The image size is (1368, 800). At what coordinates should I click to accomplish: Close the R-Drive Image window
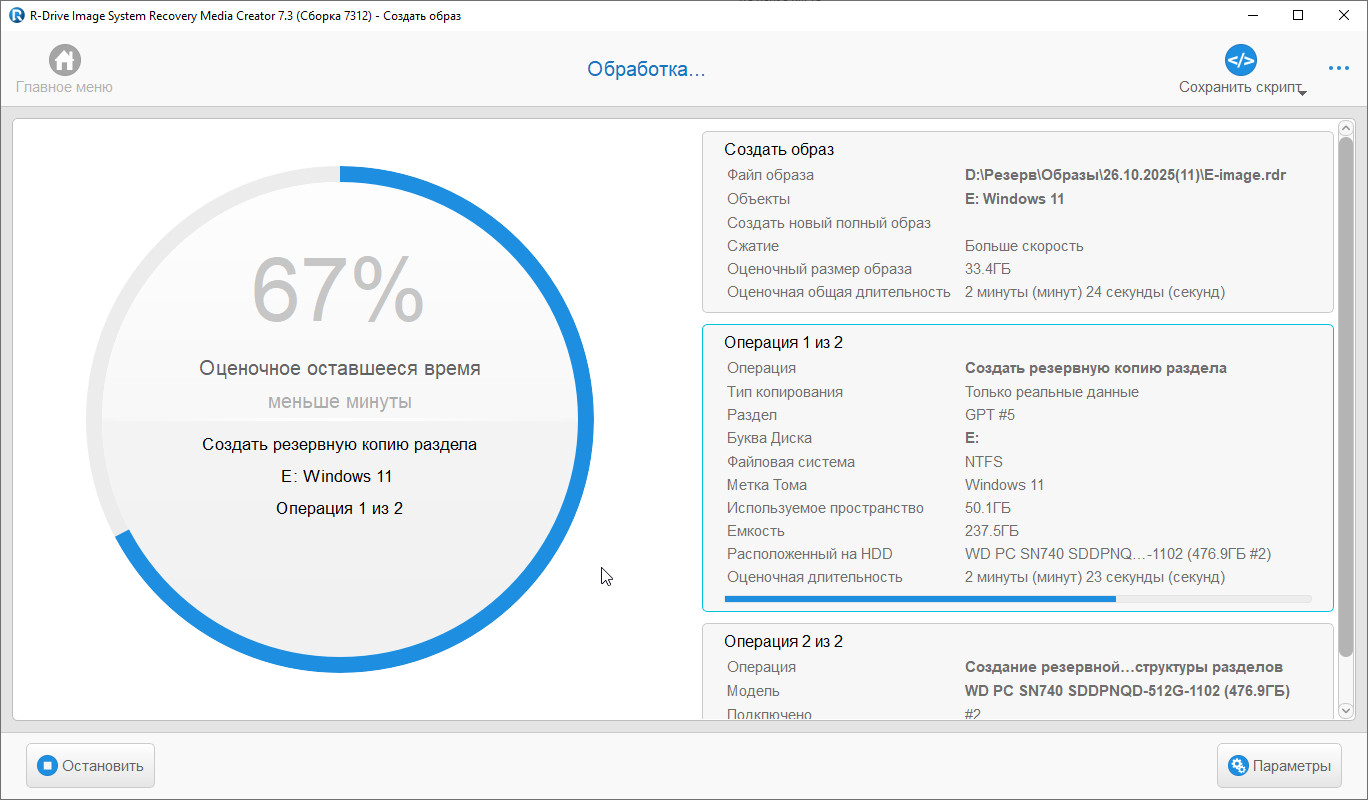point(1344,15)
